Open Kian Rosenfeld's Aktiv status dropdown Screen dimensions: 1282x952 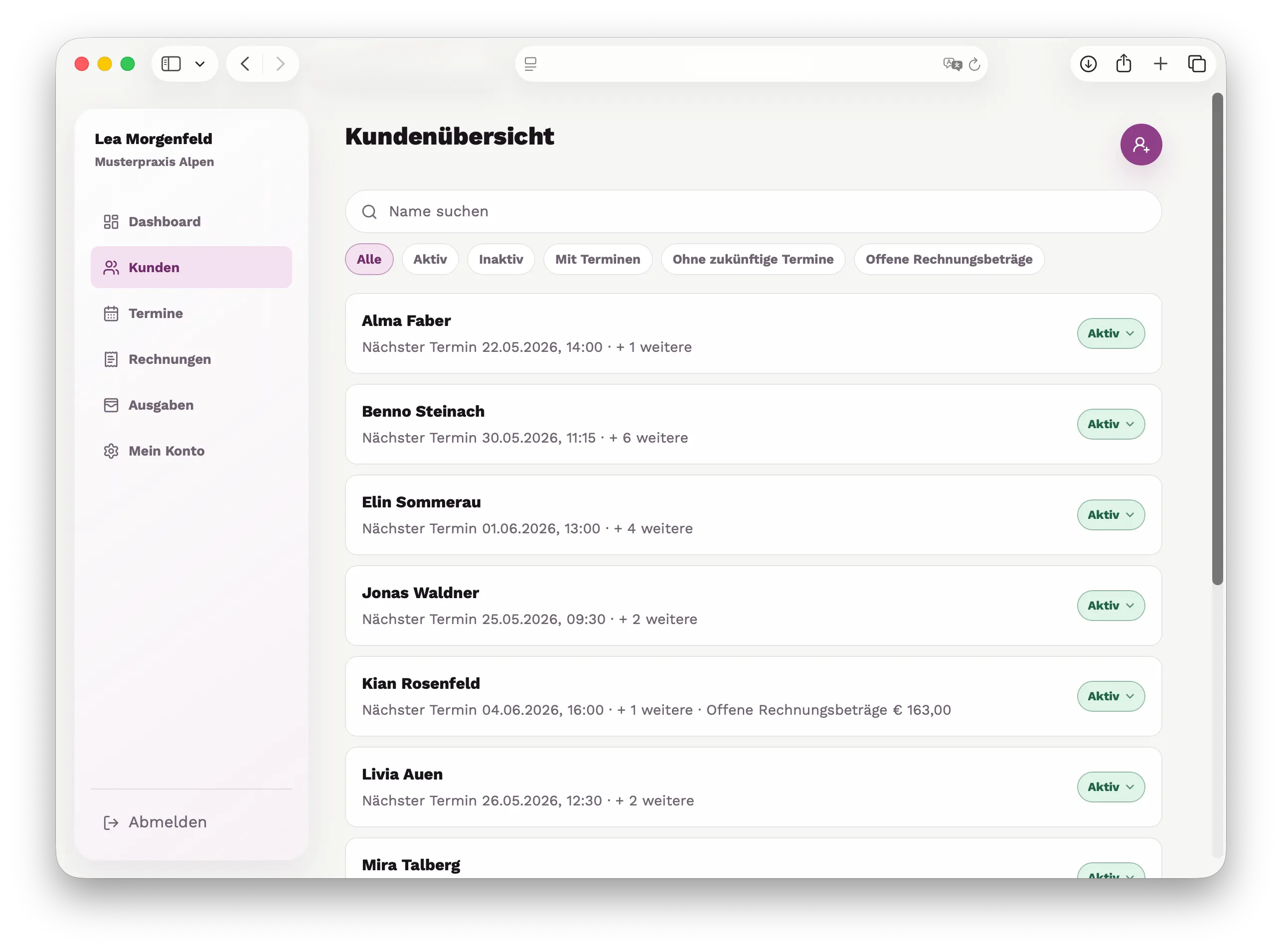[1111, 696]
